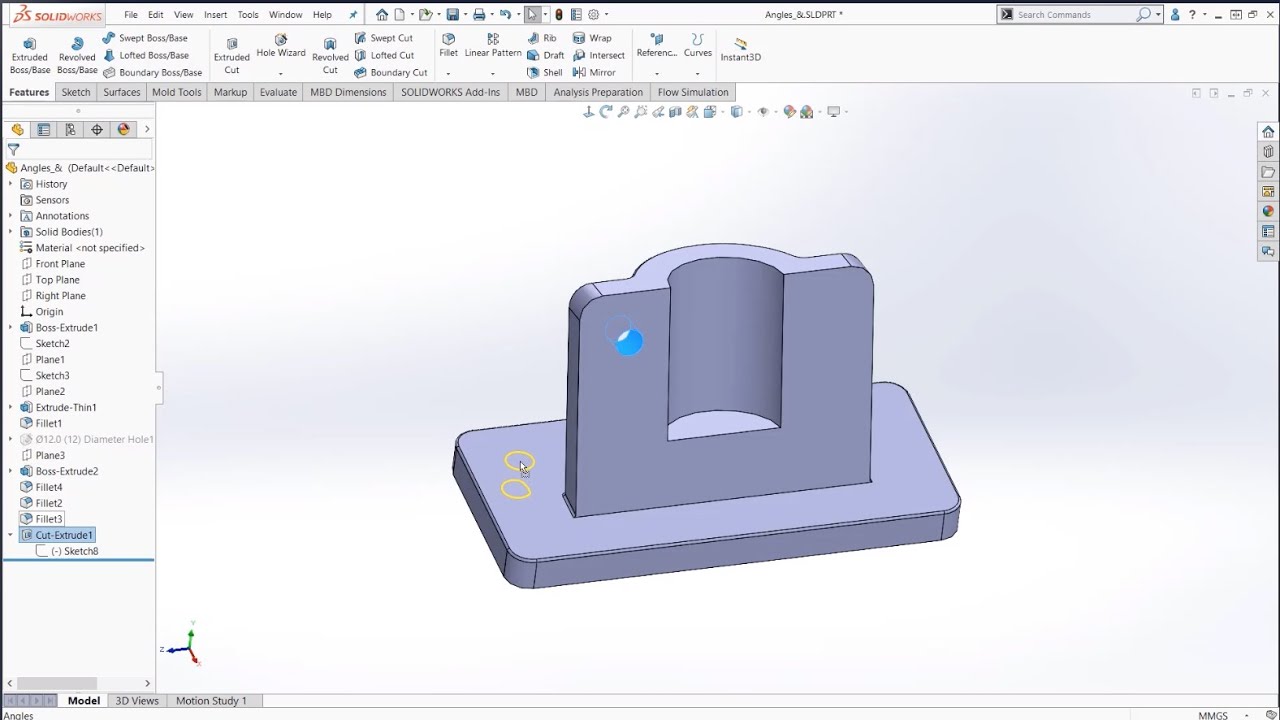
Task: Switch to the Surfaces tab
Action: point(122,92)
